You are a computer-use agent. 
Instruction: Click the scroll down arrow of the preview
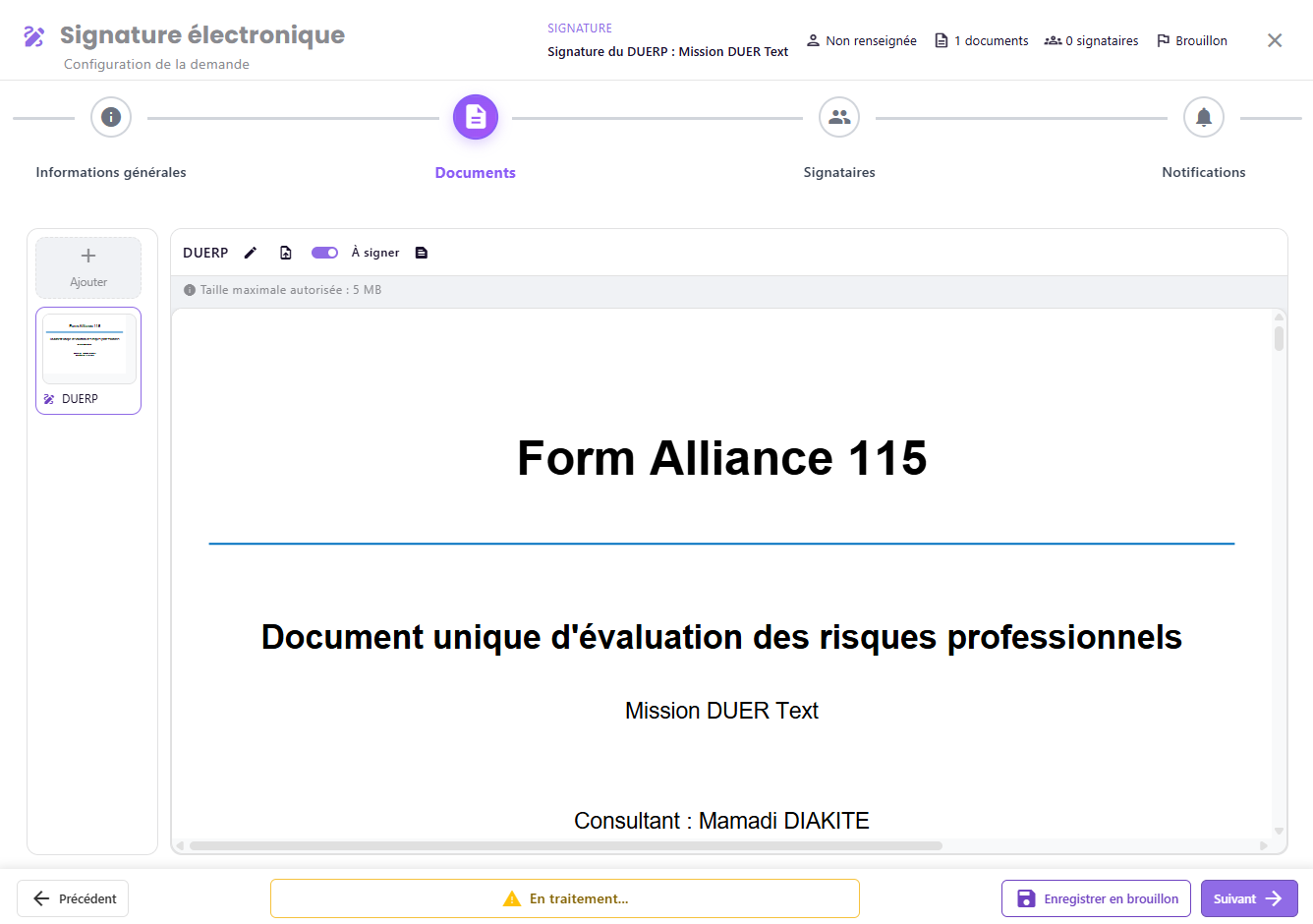[1279, 832]
